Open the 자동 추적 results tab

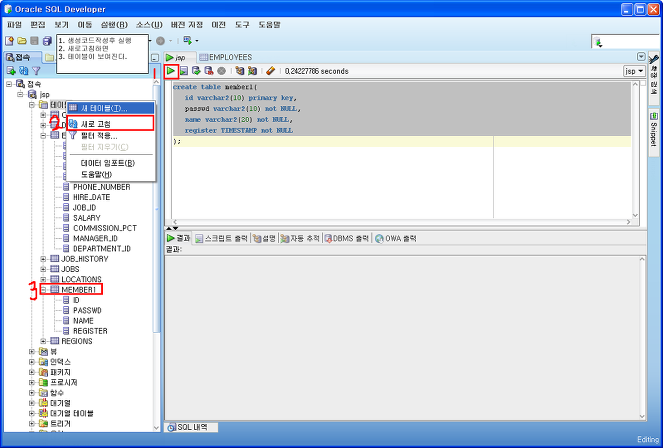pyautogui.click(x=300, y=238)
